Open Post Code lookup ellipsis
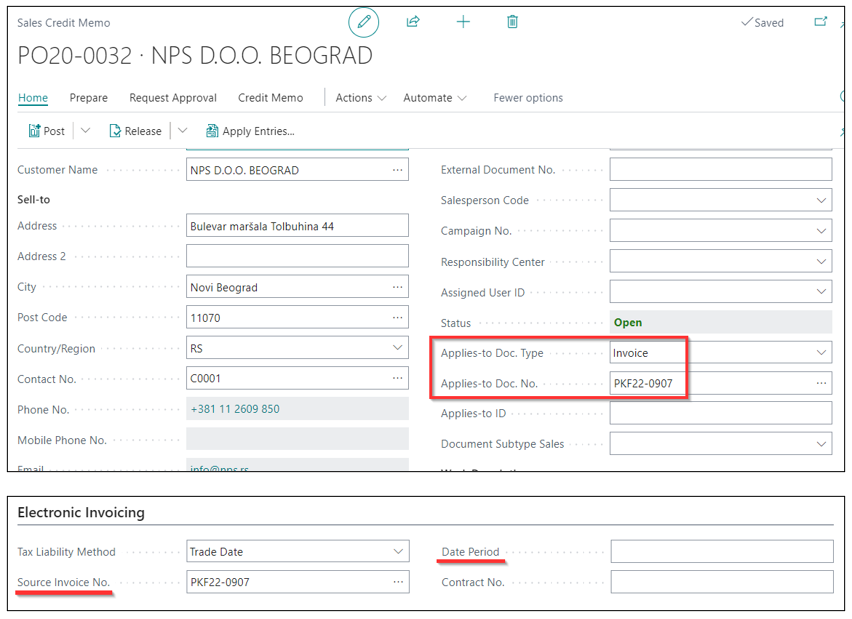The image size is (852, 619). click(398, 317)
